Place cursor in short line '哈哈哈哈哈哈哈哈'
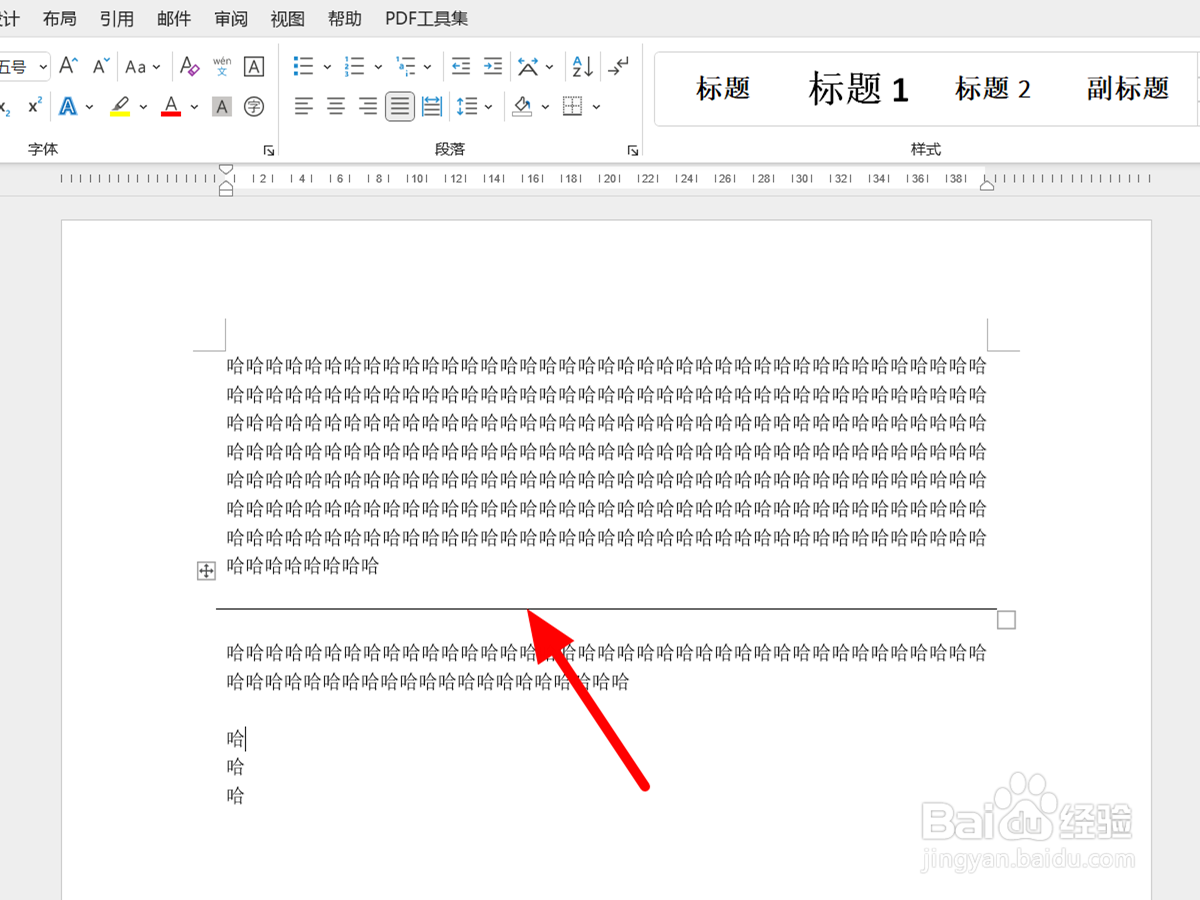The height and width of the screenshot is (900, 1200). coord(303,566)
